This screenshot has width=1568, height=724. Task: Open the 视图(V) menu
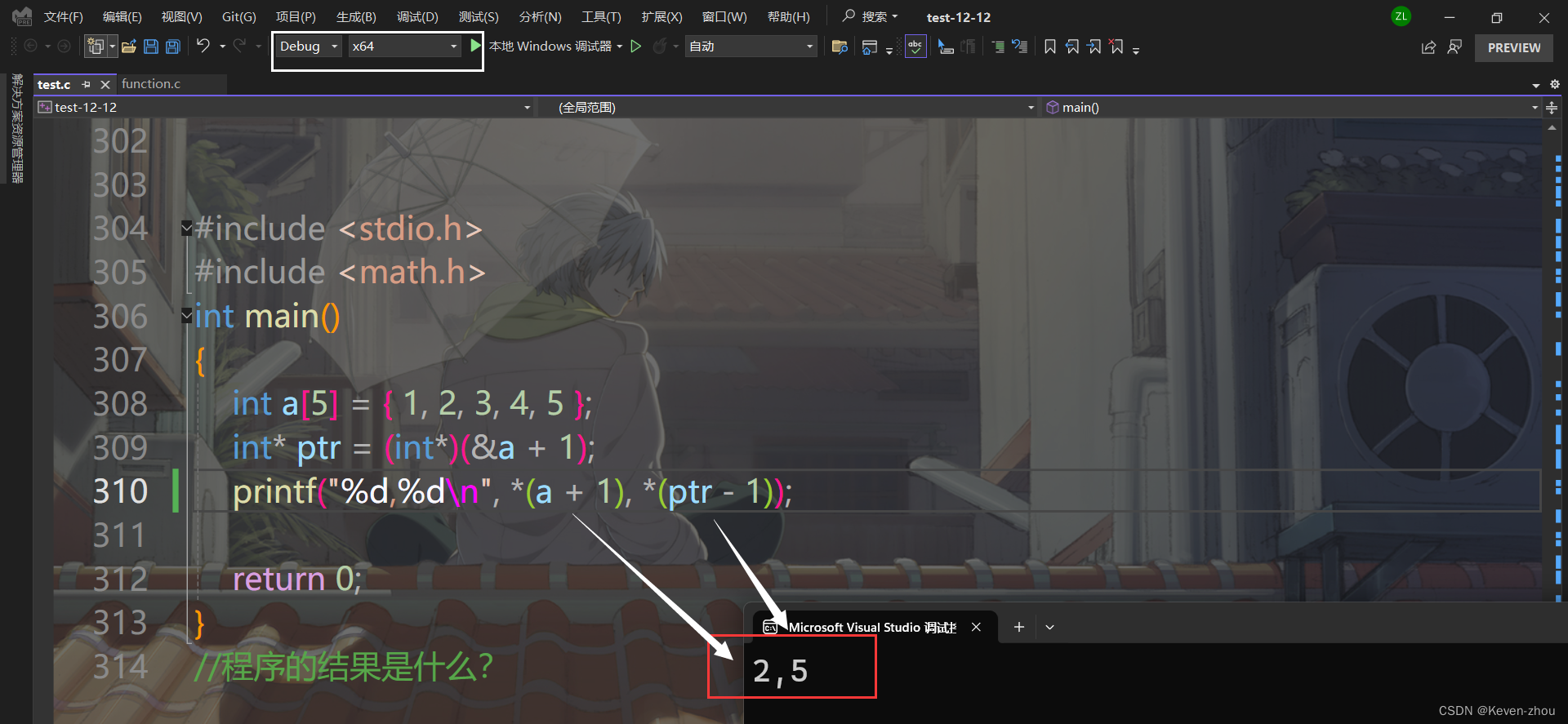pos(181,17)
